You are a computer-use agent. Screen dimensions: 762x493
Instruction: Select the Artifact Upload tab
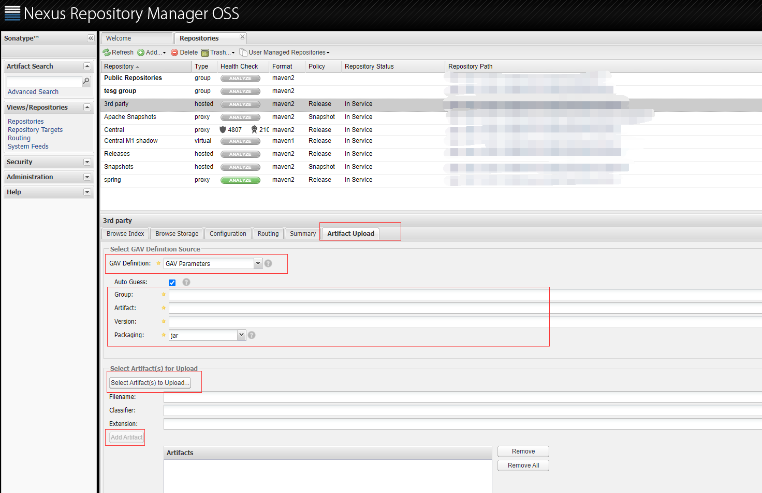pyautogui.click(x=351, y=234)
